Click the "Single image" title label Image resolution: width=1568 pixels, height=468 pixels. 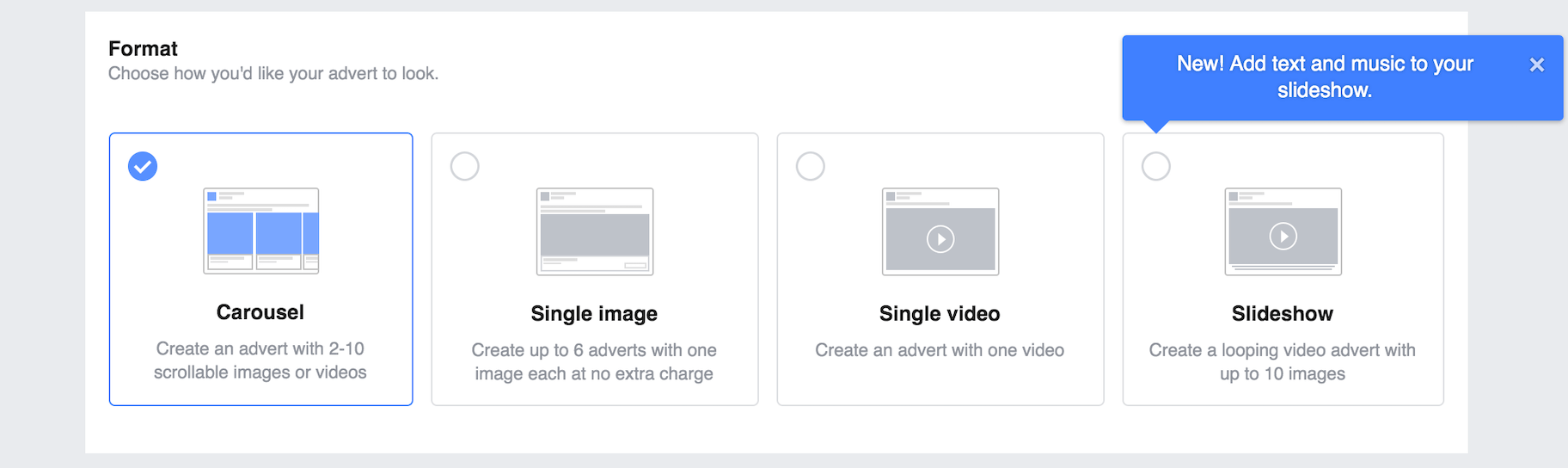click(x=594, y=314)
